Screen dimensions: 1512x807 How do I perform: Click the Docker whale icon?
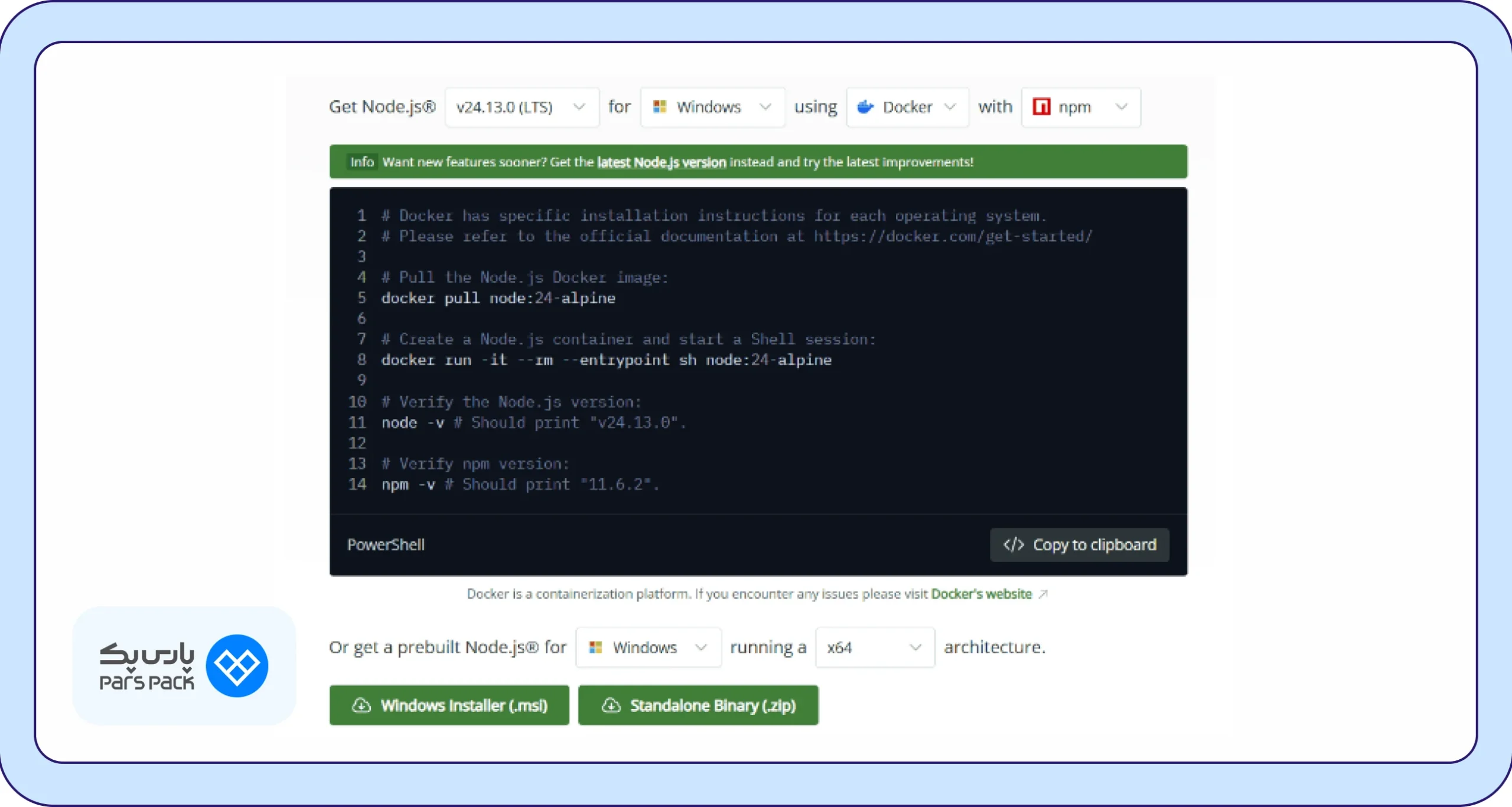[865, 107]
